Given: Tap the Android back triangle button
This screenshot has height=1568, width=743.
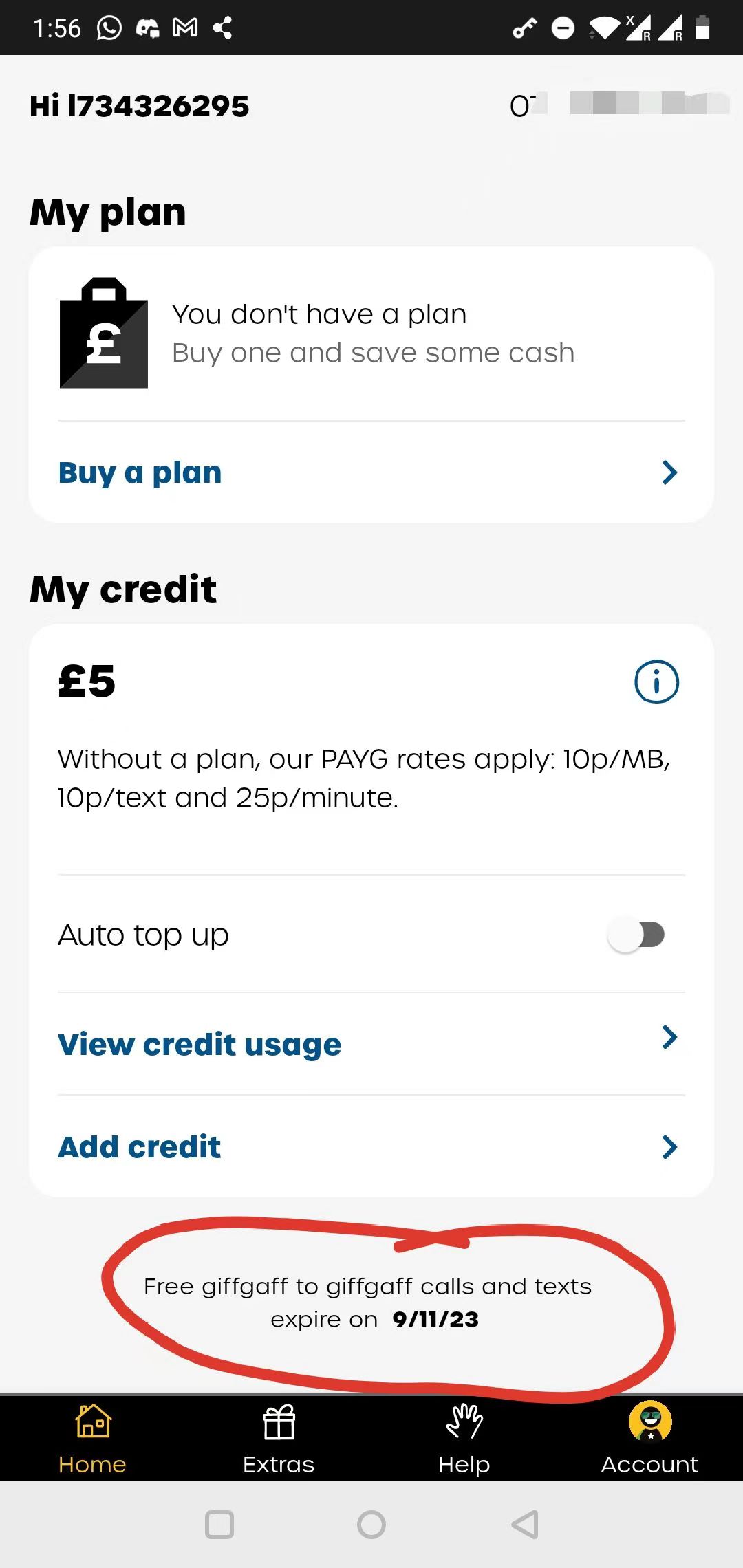Looking at the screenshot, I should pyautogui.click(x=525, y=1525).
